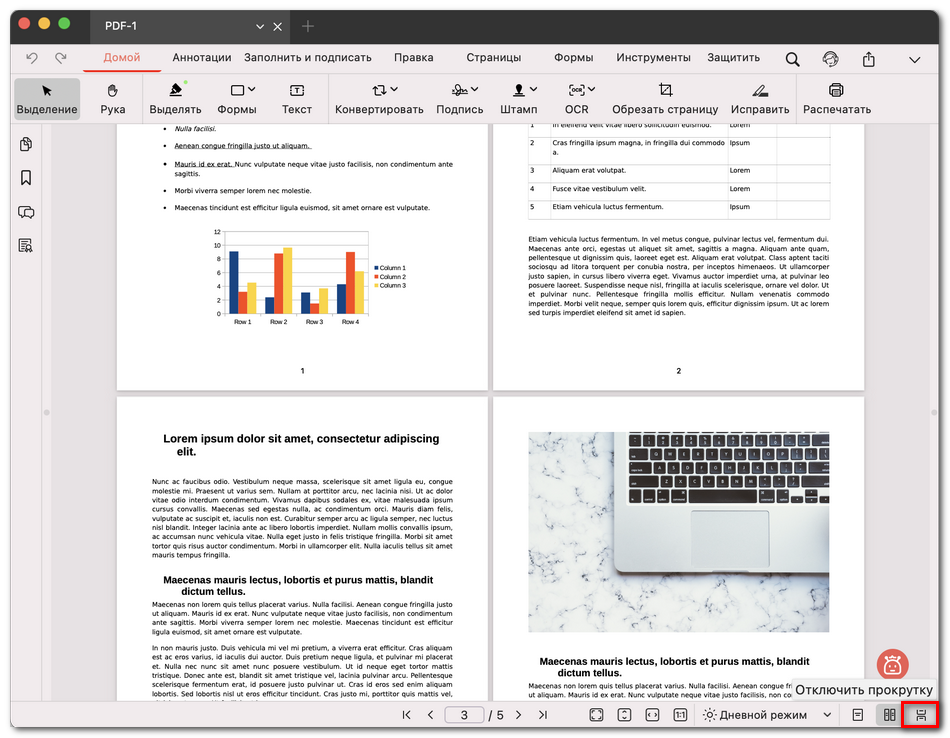Open the Страницы tab
950x738 pixels.
[x=493, y=58]
